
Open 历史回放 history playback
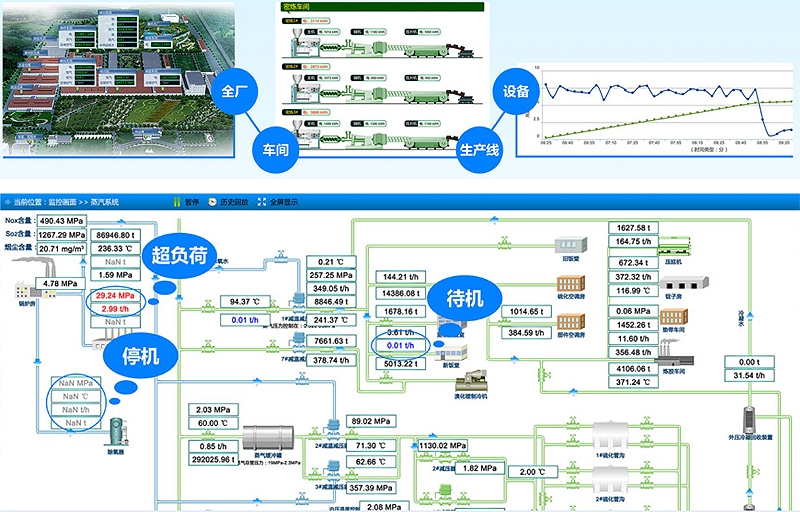[212, 201]
